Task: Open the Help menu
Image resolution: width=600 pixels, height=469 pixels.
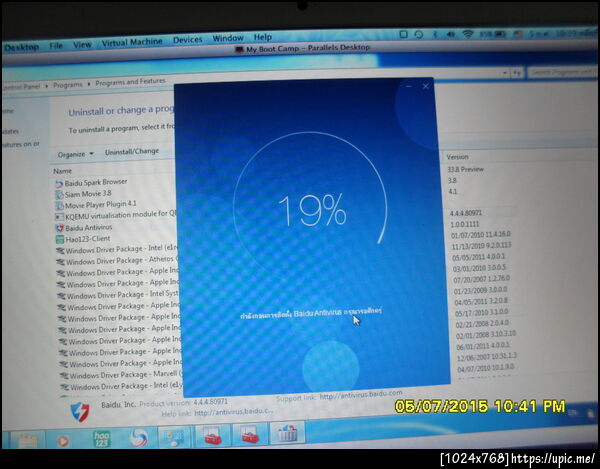Action: [x=262, y=37]
